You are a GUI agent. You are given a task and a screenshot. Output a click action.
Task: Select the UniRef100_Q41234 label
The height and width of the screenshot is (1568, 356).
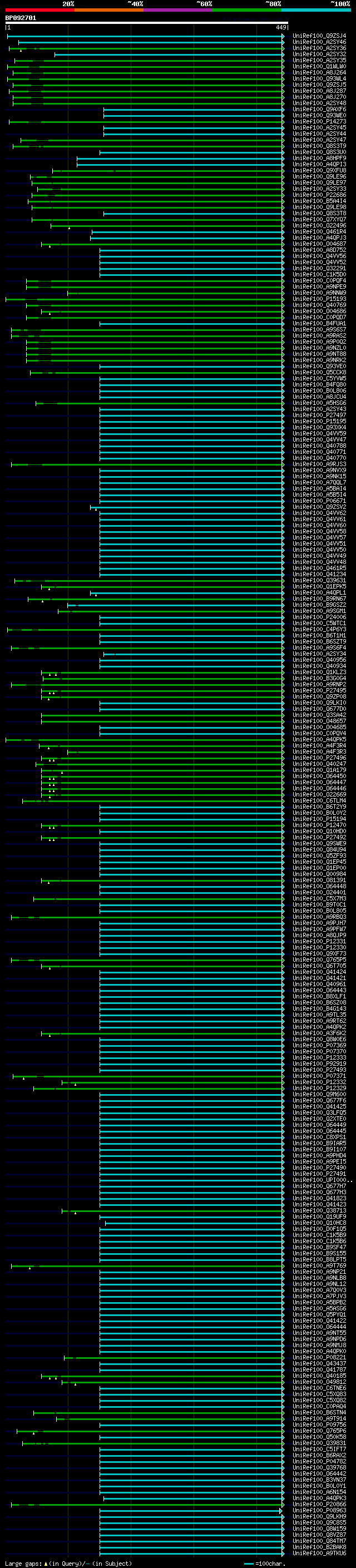319,575
